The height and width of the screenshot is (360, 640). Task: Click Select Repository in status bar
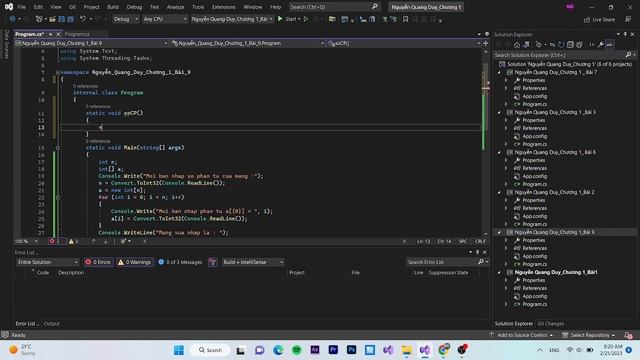pyautogui.click(x=589, y=335)
